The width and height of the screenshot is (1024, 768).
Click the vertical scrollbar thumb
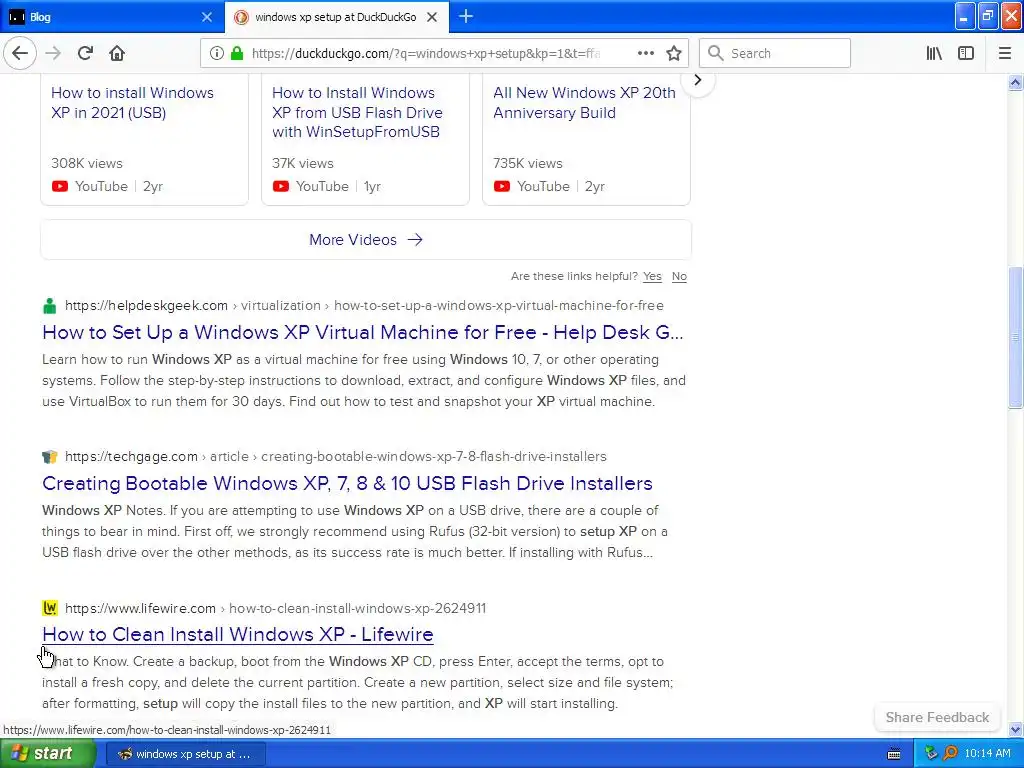tap(1015, 338)
